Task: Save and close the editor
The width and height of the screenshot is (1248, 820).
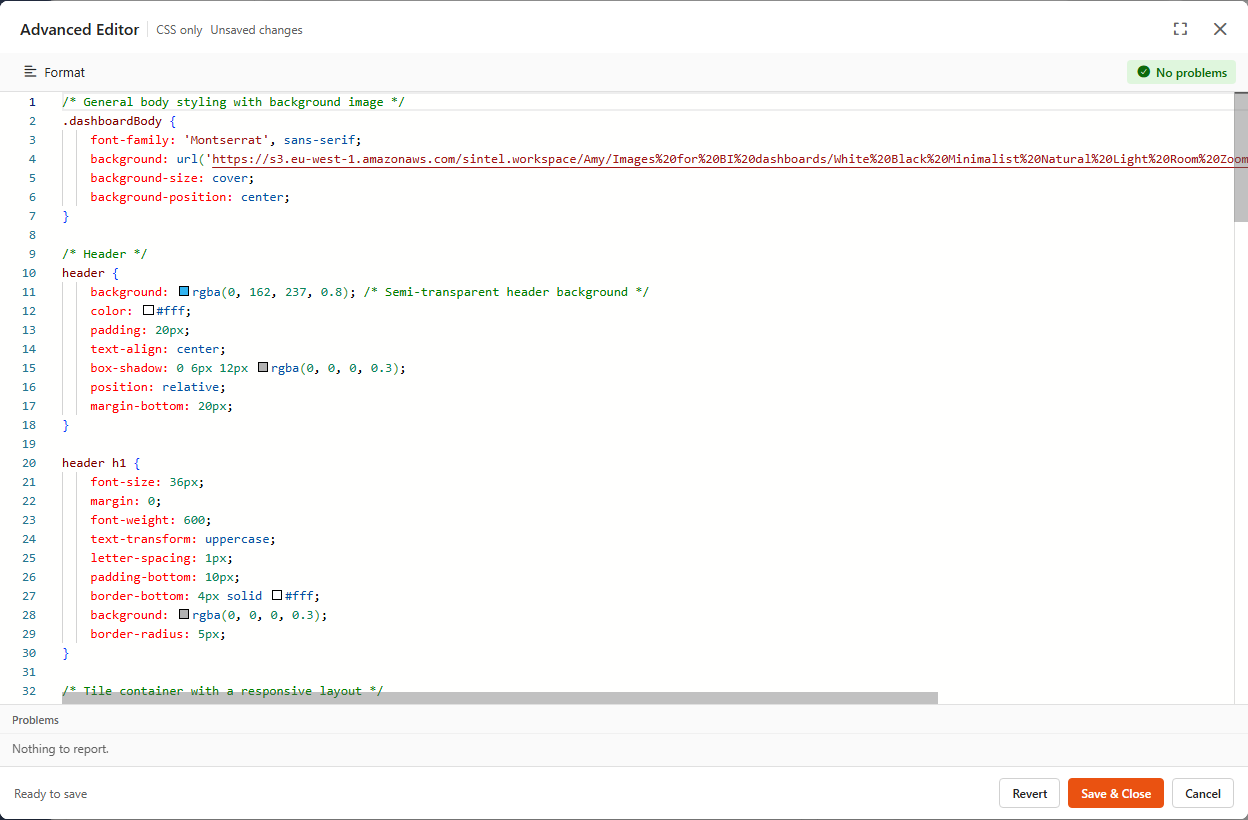Action: pos(1116,793)
